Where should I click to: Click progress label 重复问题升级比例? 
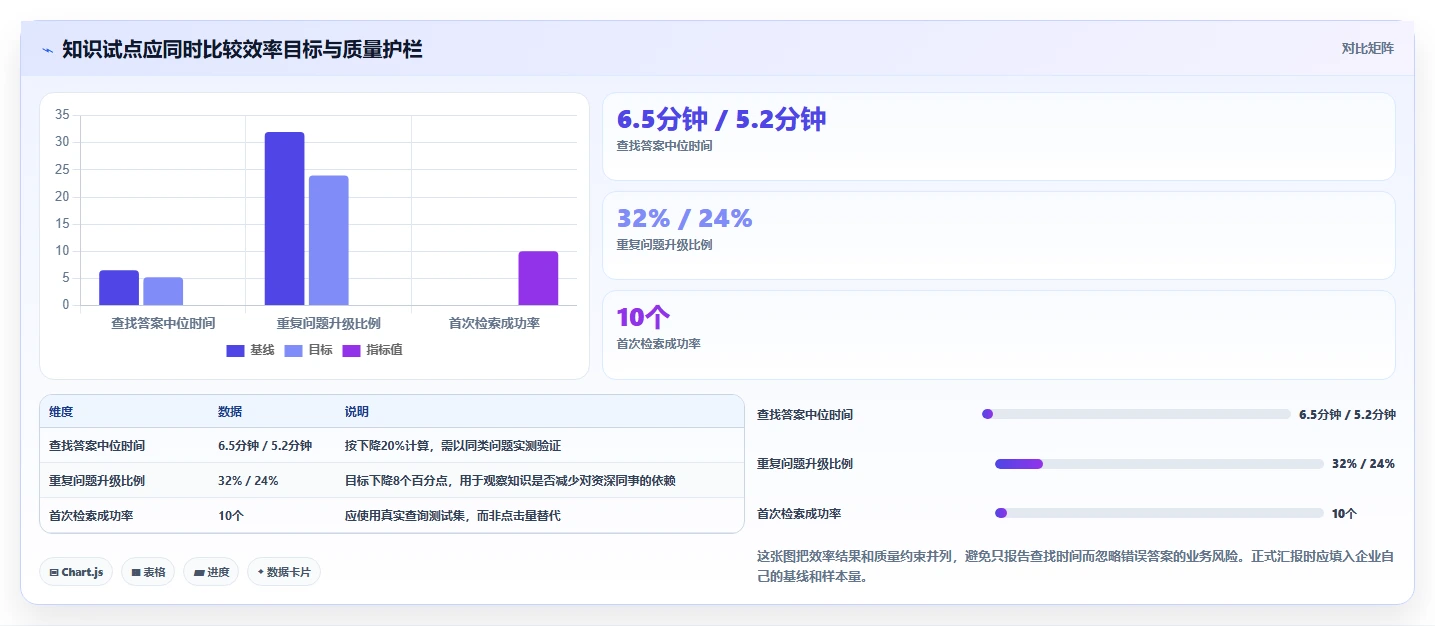point(805,464)
